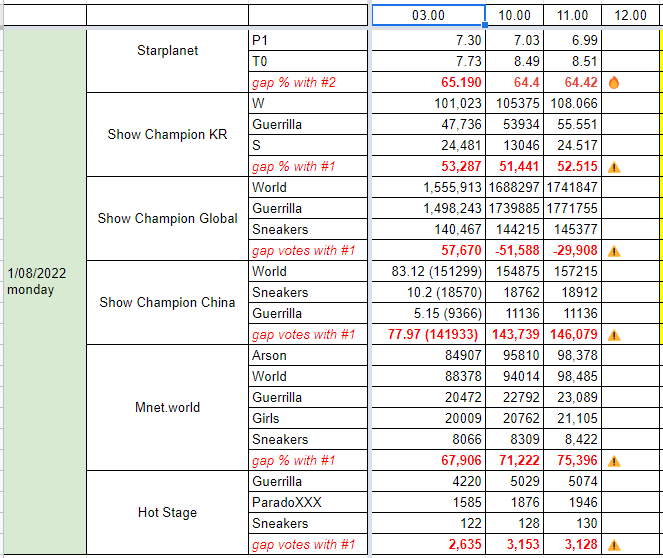Select cell with value 4220

[428, 481]
